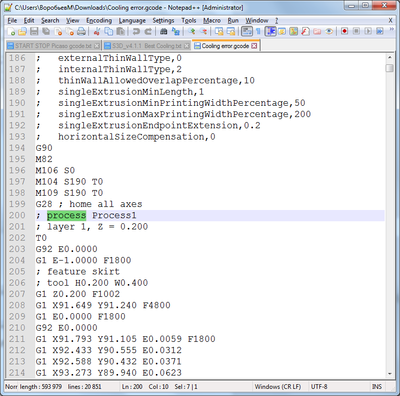Close the S3D_v4.1.1 Best Cooling.txt tab
This screenshot has height=396, width=400.
coord(187,46)
